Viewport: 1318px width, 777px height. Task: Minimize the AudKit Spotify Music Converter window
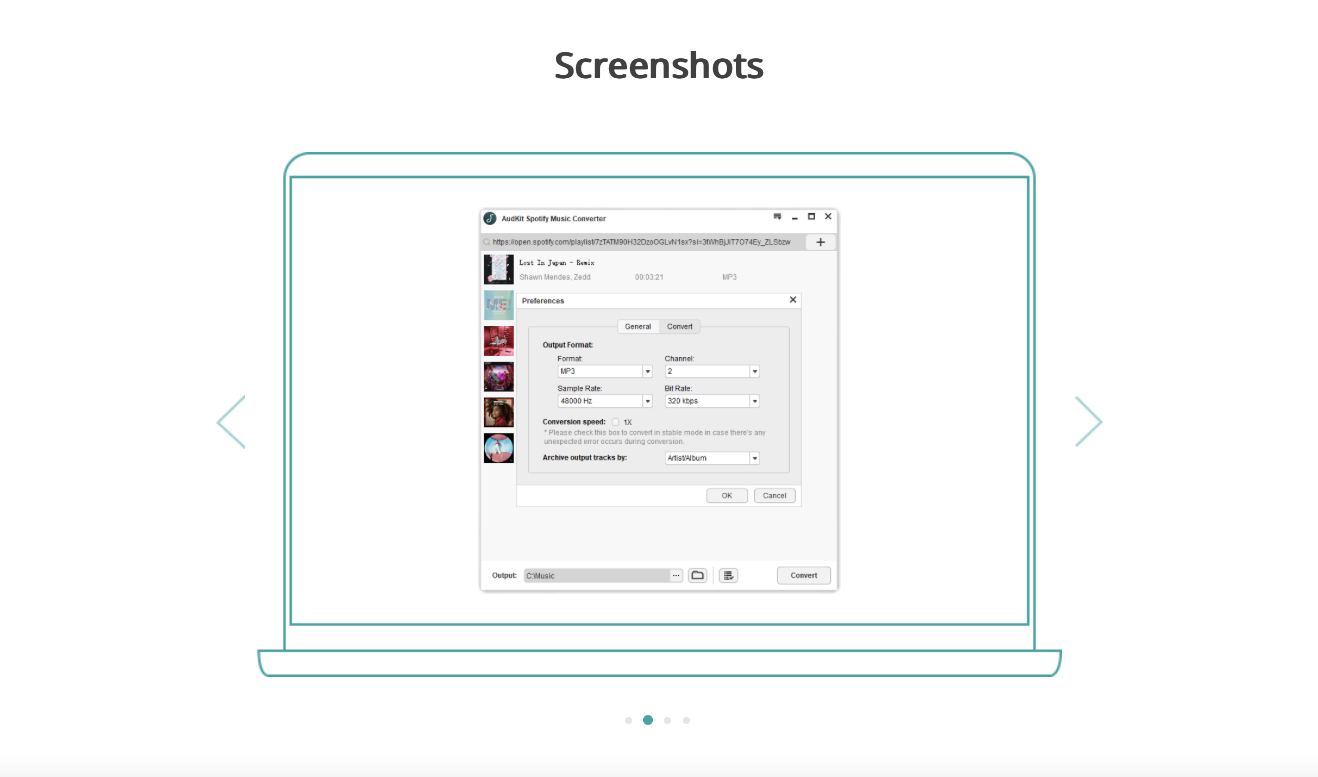[795, 217]
